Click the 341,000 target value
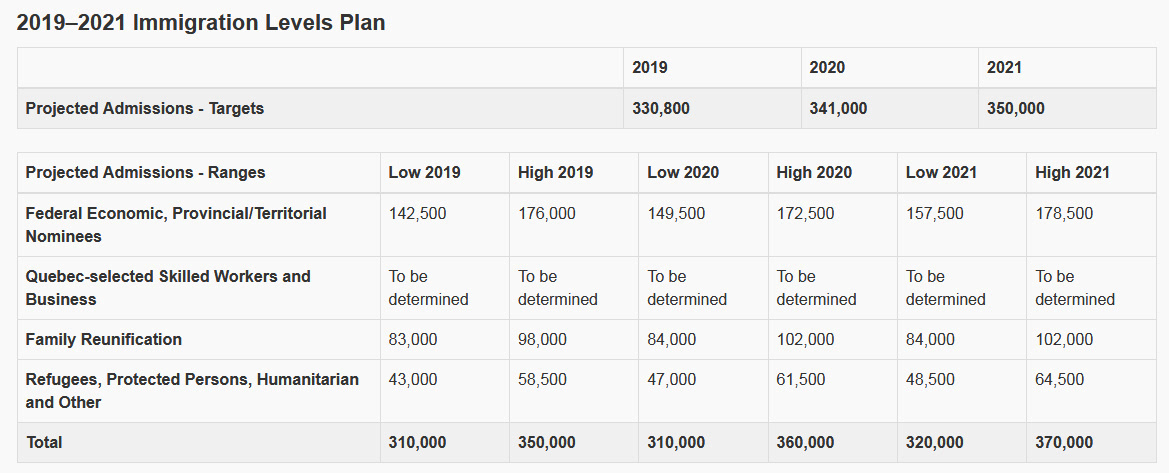This screenshot has height=473, width=1169. (838, 108)
